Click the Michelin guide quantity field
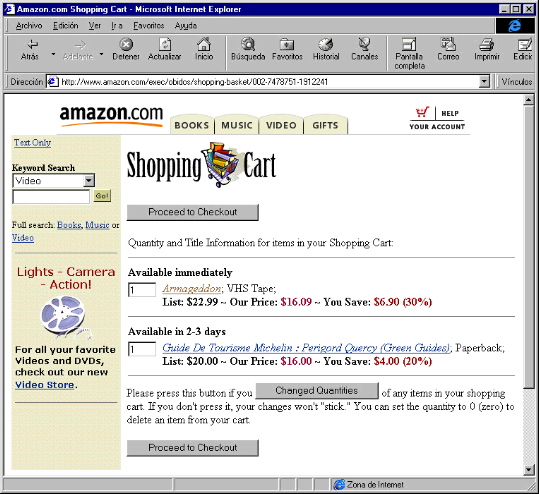This screenshot has height=494, width=539. (142, 349)
